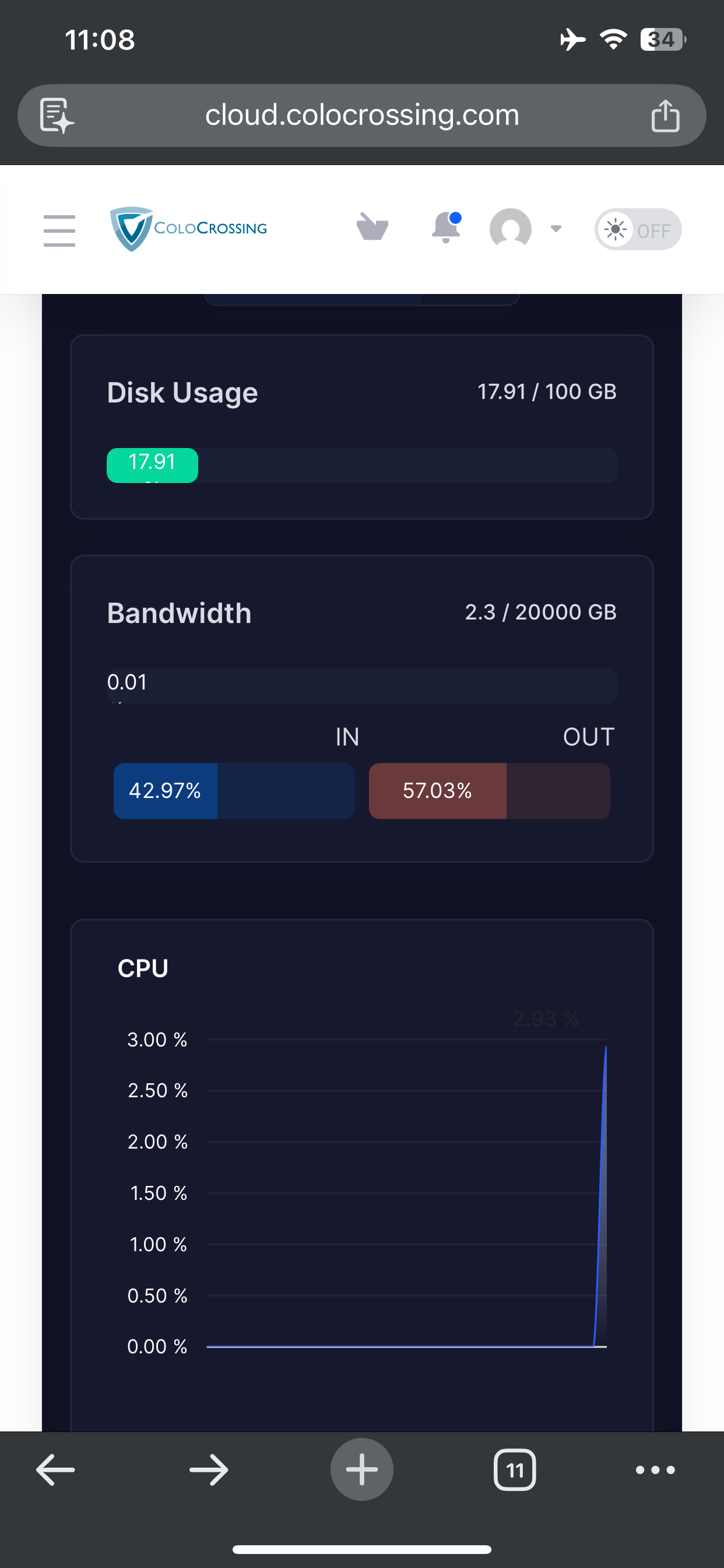Expand the account dropdown arrow
The height and width of the screenshot is (1568, 724).
pyautogui.click(x=556, y=229)
